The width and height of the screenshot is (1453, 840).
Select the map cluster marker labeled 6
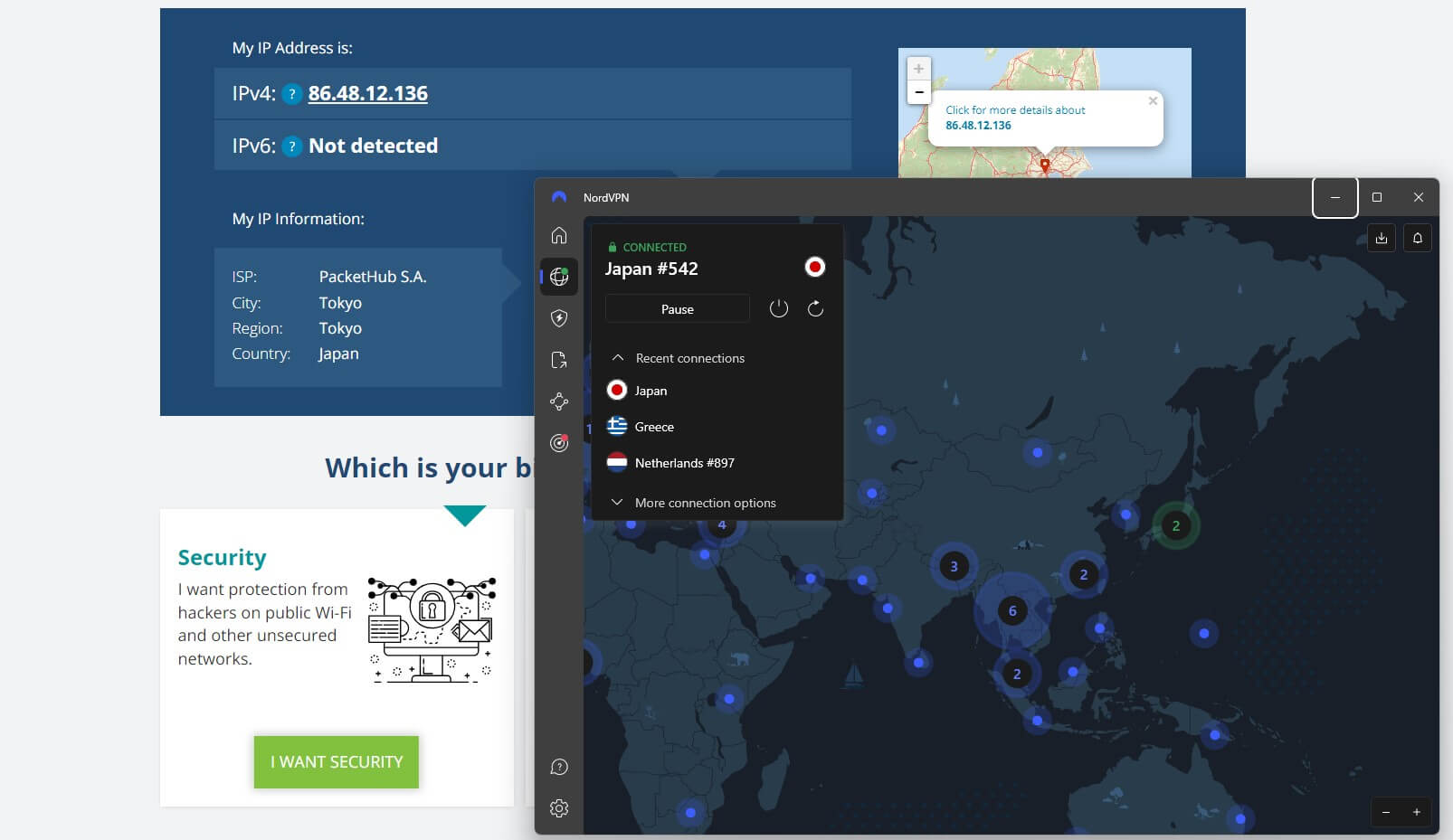coord(1012,611)
